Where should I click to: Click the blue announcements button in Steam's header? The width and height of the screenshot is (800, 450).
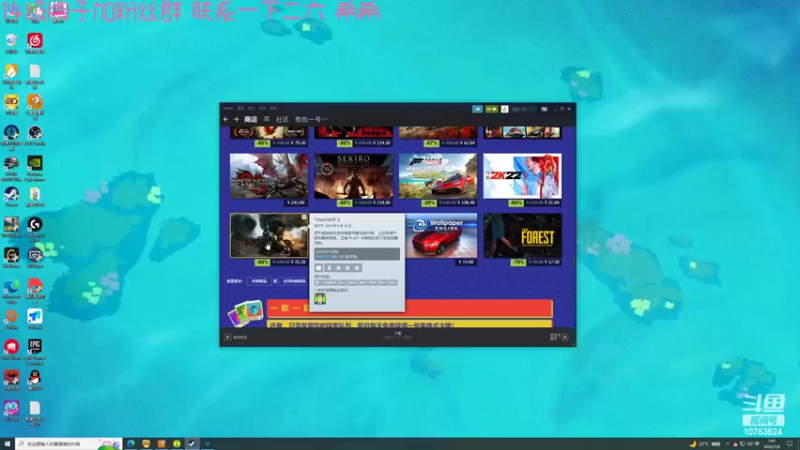477,109
